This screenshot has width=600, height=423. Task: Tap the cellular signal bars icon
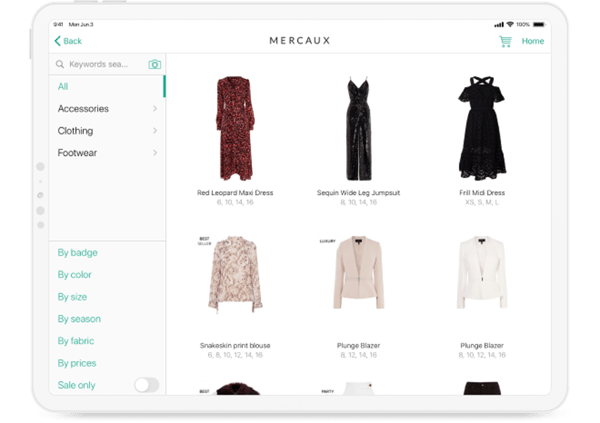[x=499, y=24]
